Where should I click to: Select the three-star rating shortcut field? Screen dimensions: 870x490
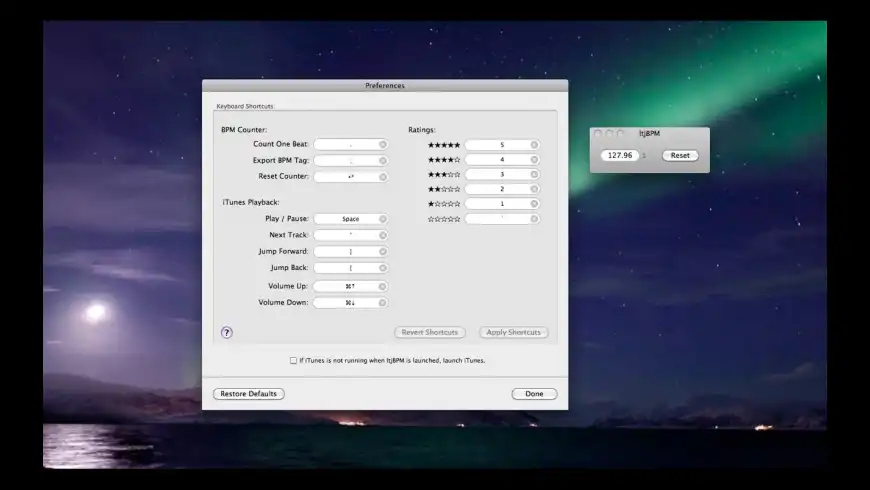coord(497,175)
